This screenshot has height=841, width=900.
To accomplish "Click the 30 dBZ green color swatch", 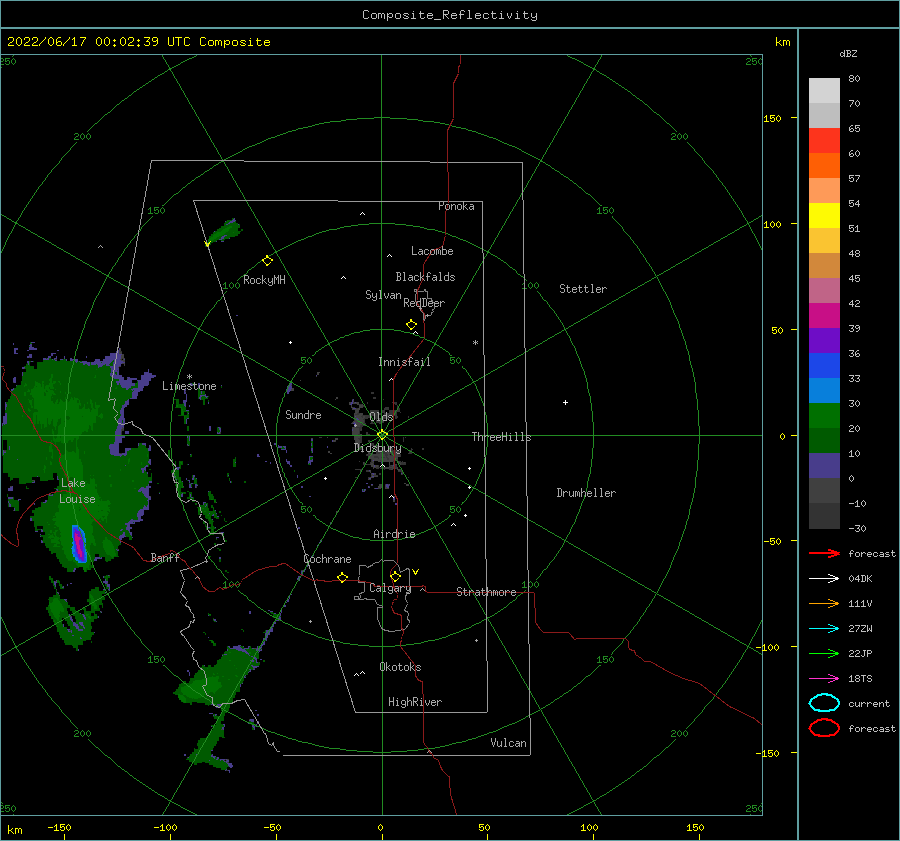I will coord(824,416).
